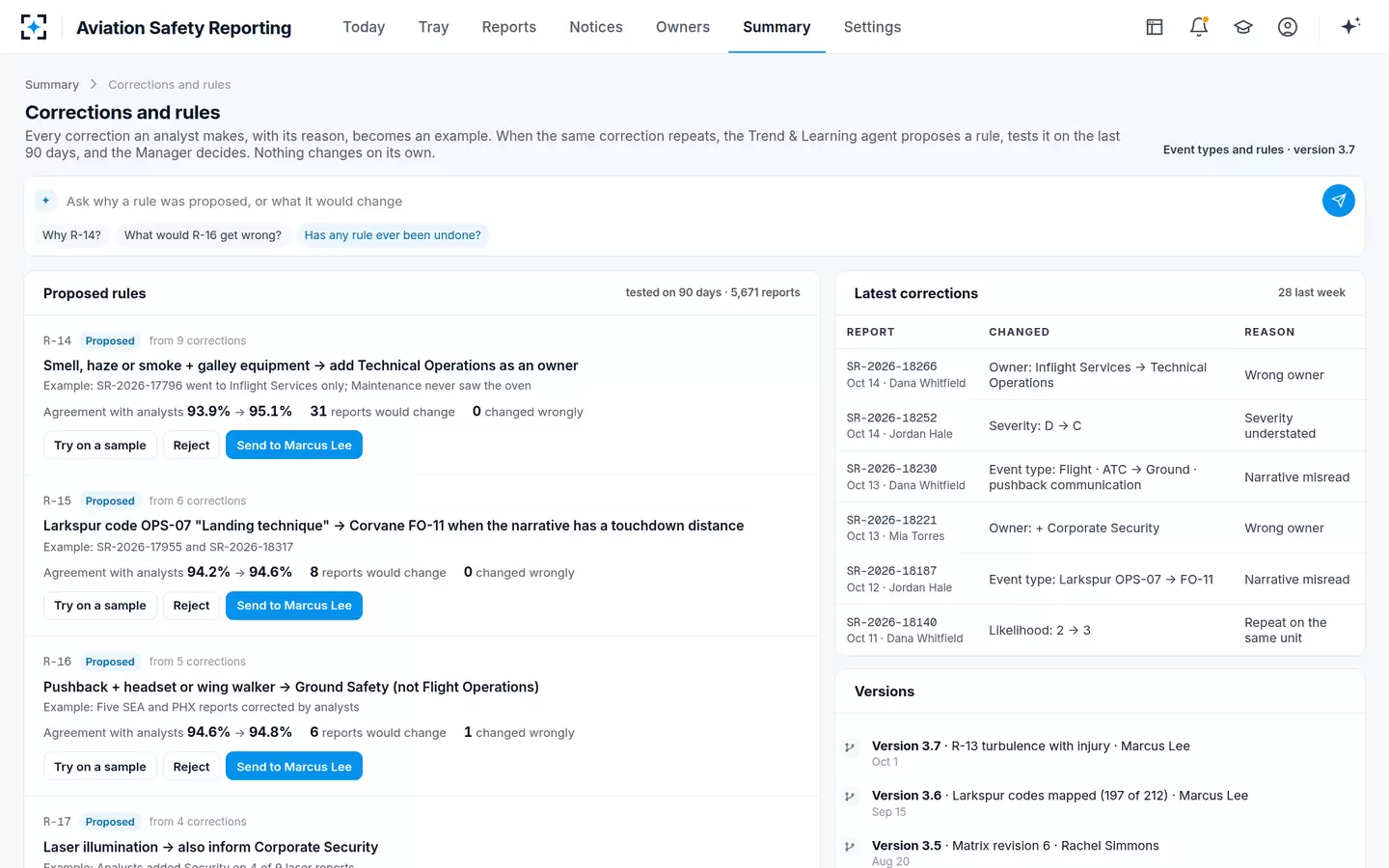The image size is (1389, 868).
Task: Click the sparkle icon in ask field
Action: click(x=45, y=201)
